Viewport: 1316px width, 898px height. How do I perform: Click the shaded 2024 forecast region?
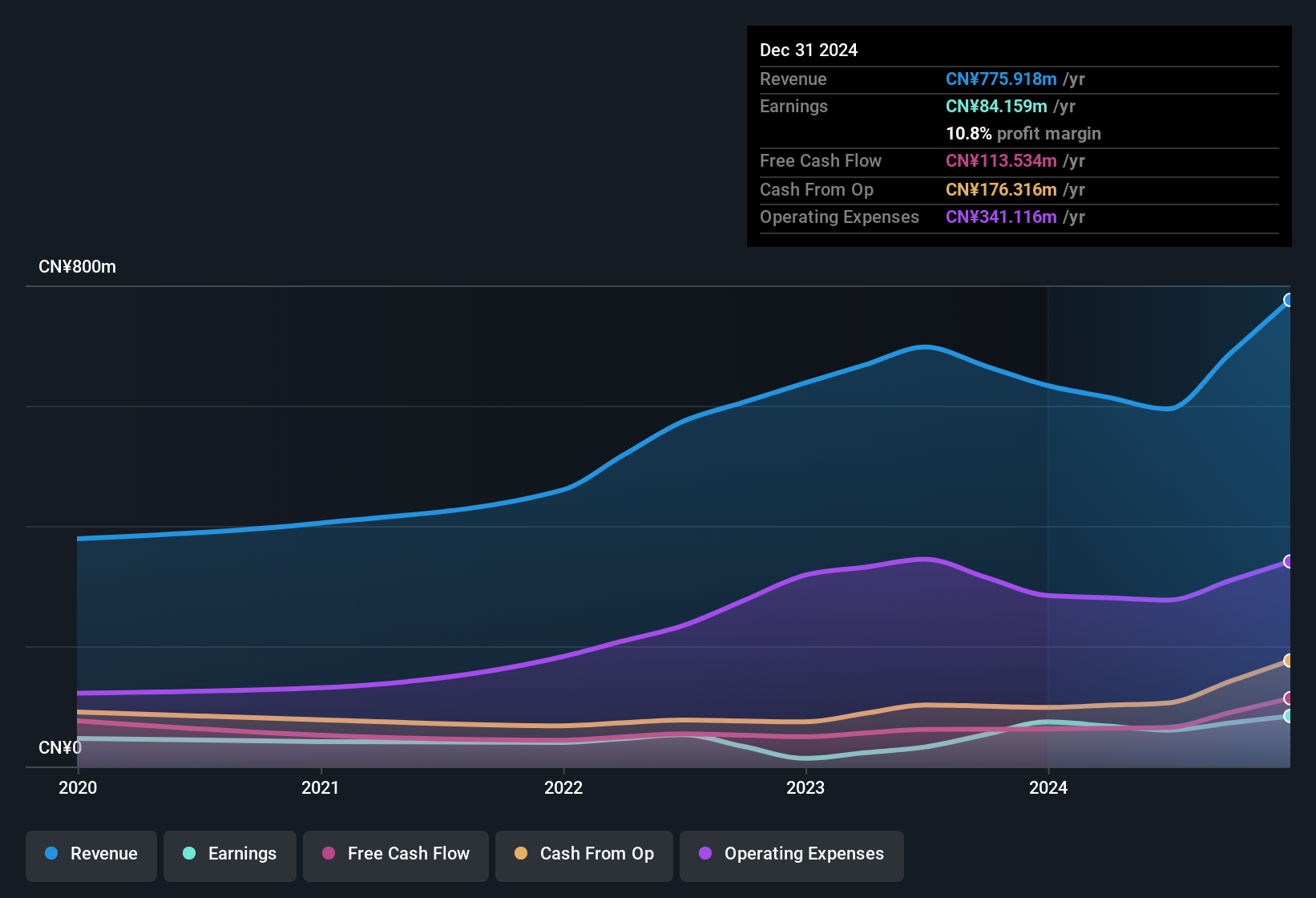[1170, 481]
